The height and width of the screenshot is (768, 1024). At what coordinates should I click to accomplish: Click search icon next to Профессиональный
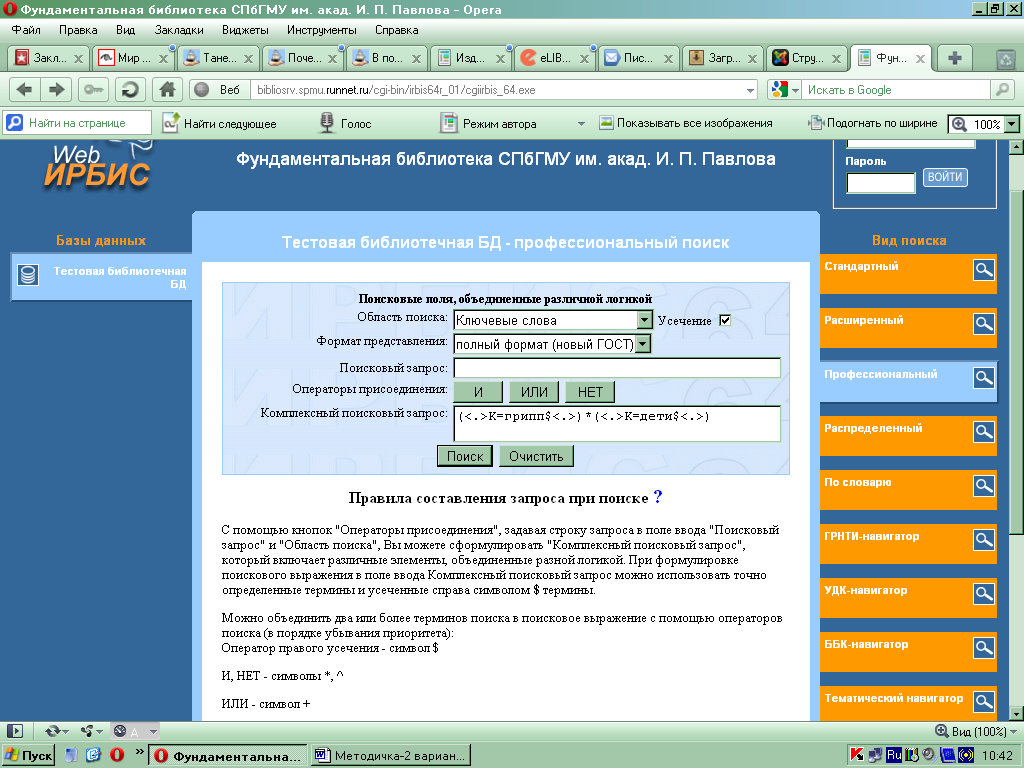coord(984,377)
